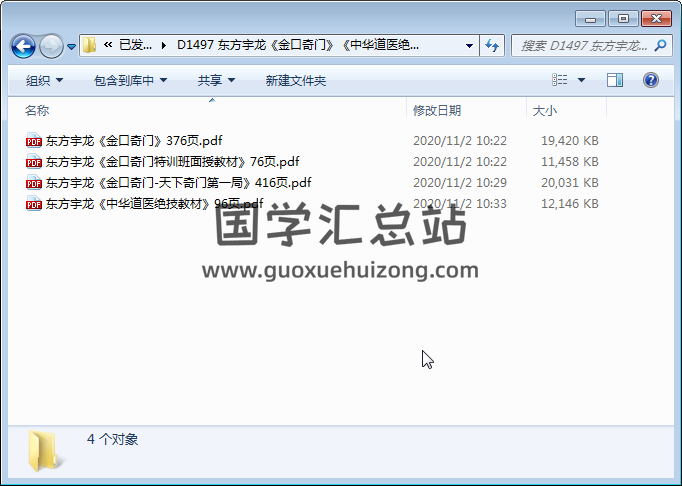This screenshot has height=486, width=682.
Task: Click the folder icon in address bar
Action: click(90, 45)
